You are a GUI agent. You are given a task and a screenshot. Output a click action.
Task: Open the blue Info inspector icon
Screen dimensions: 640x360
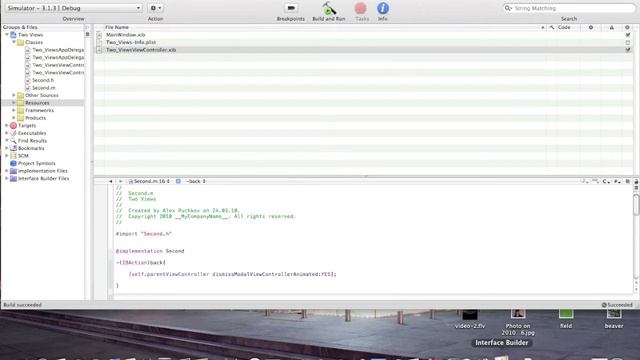[x=382, y=8]
